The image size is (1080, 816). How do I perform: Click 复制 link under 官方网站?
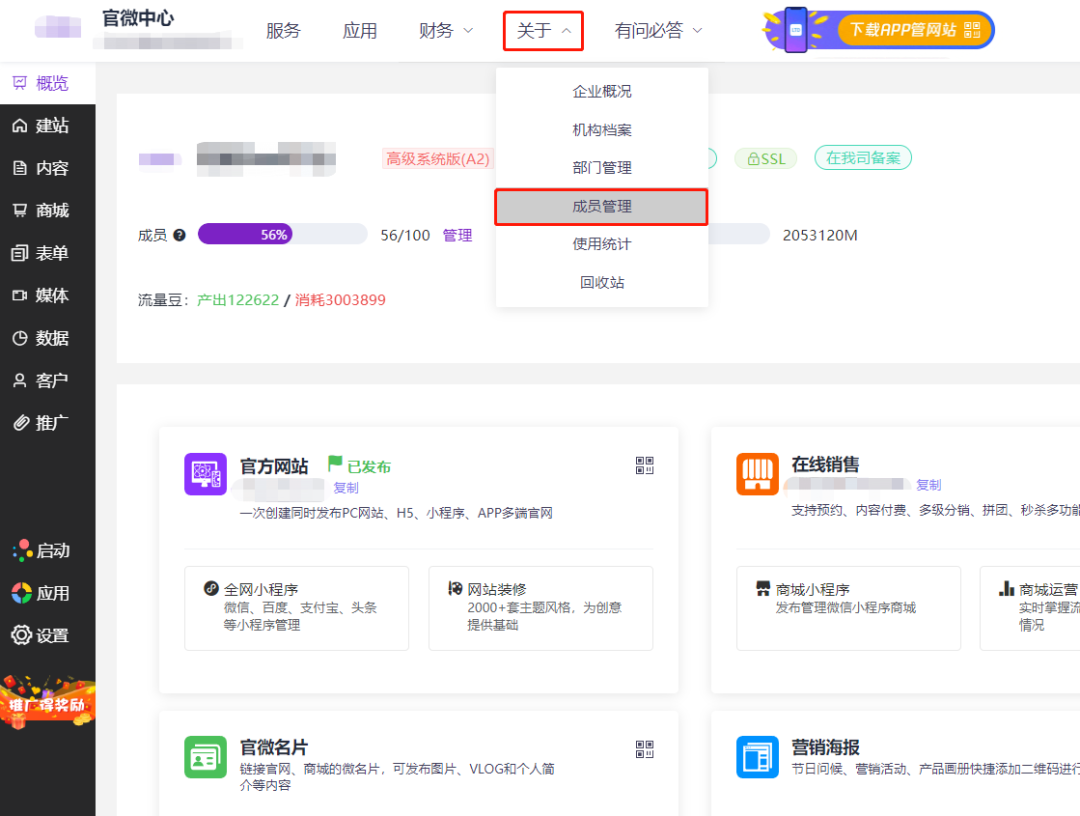(x=346, y=488)
